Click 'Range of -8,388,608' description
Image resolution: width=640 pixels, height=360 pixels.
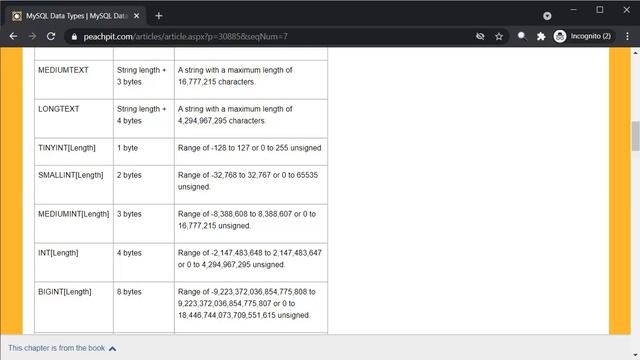(251, 224)
